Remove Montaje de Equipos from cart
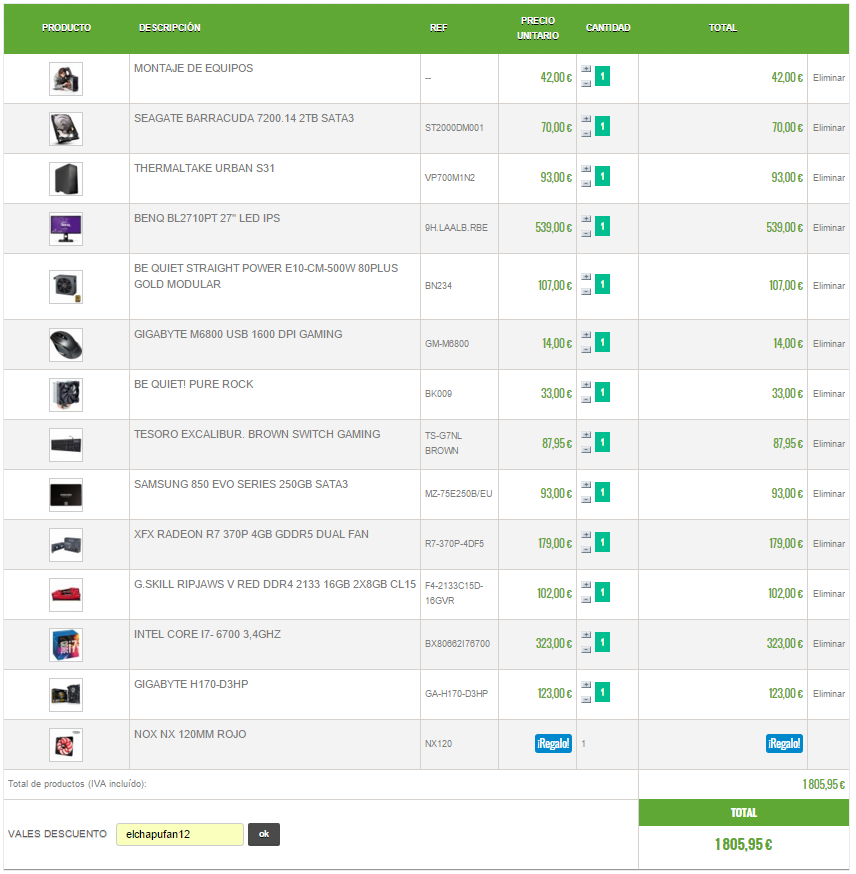856x874 pixels. (829, 78)
